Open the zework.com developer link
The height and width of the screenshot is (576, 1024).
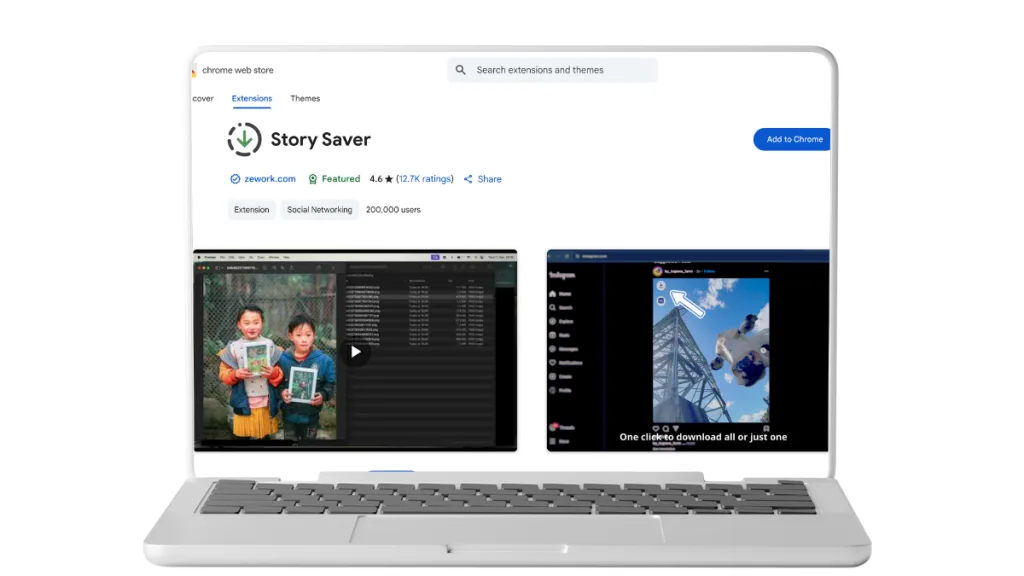270,179
